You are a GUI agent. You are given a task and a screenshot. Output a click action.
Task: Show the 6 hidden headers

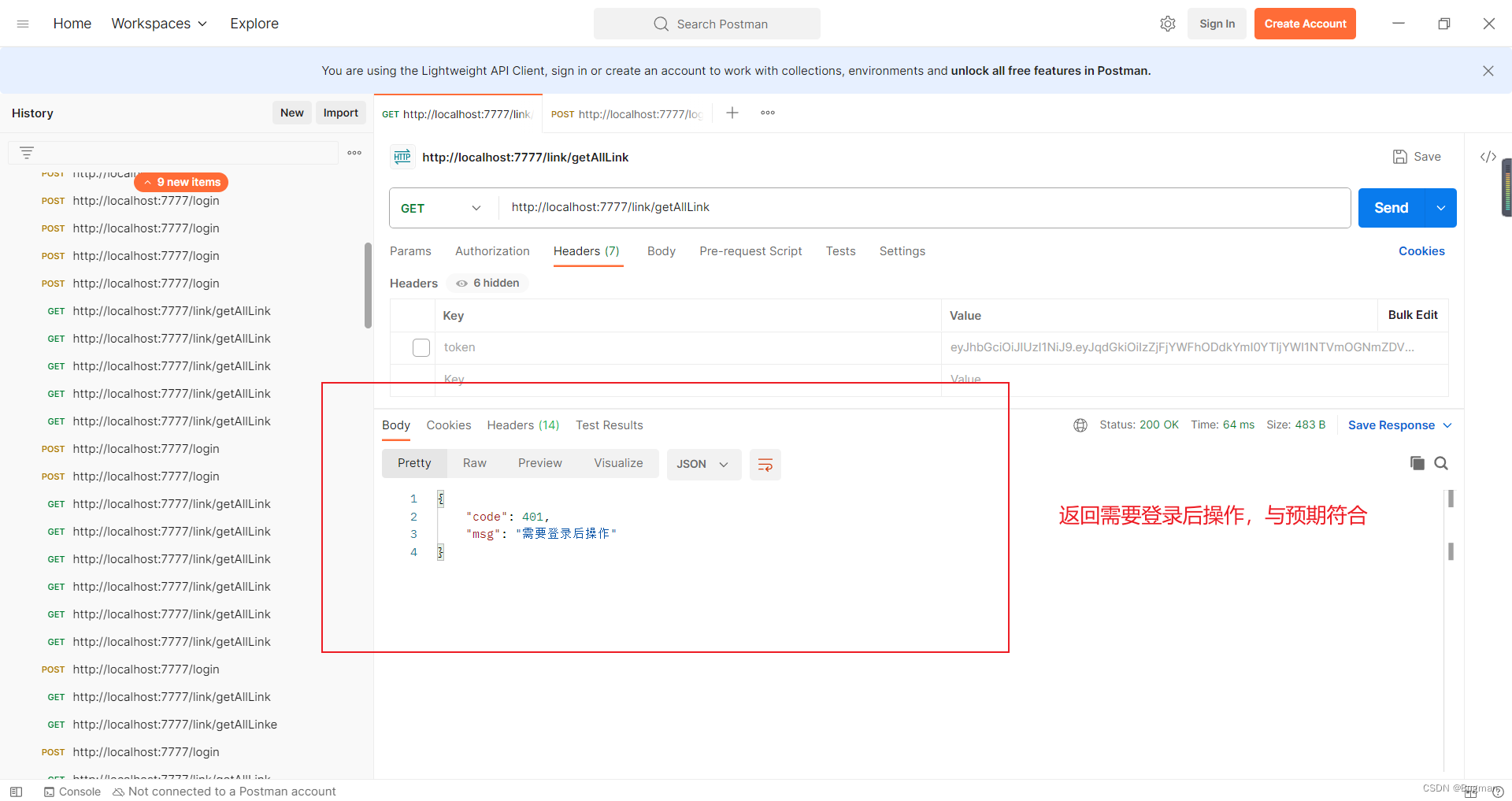(487, 283)
